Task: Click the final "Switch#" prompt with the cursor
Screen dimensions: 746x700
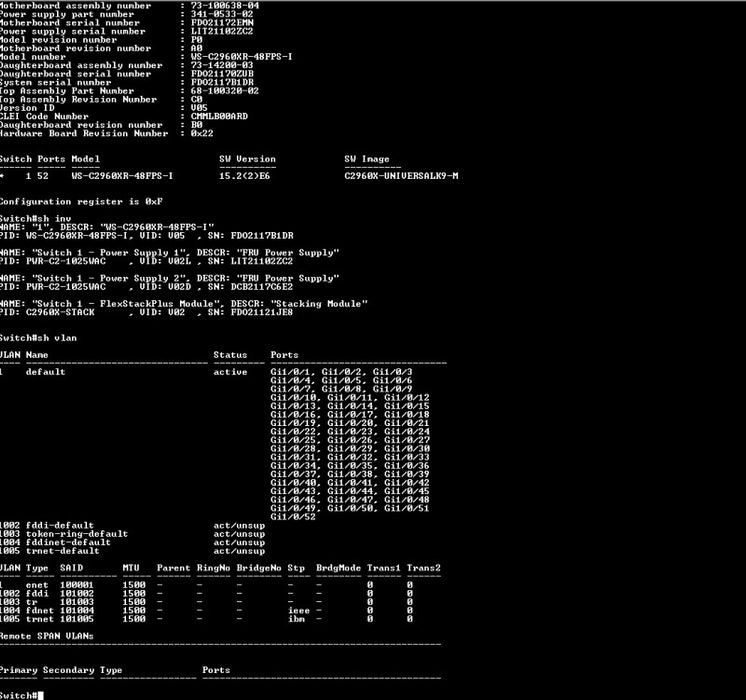Action: [x=21, y=696]
